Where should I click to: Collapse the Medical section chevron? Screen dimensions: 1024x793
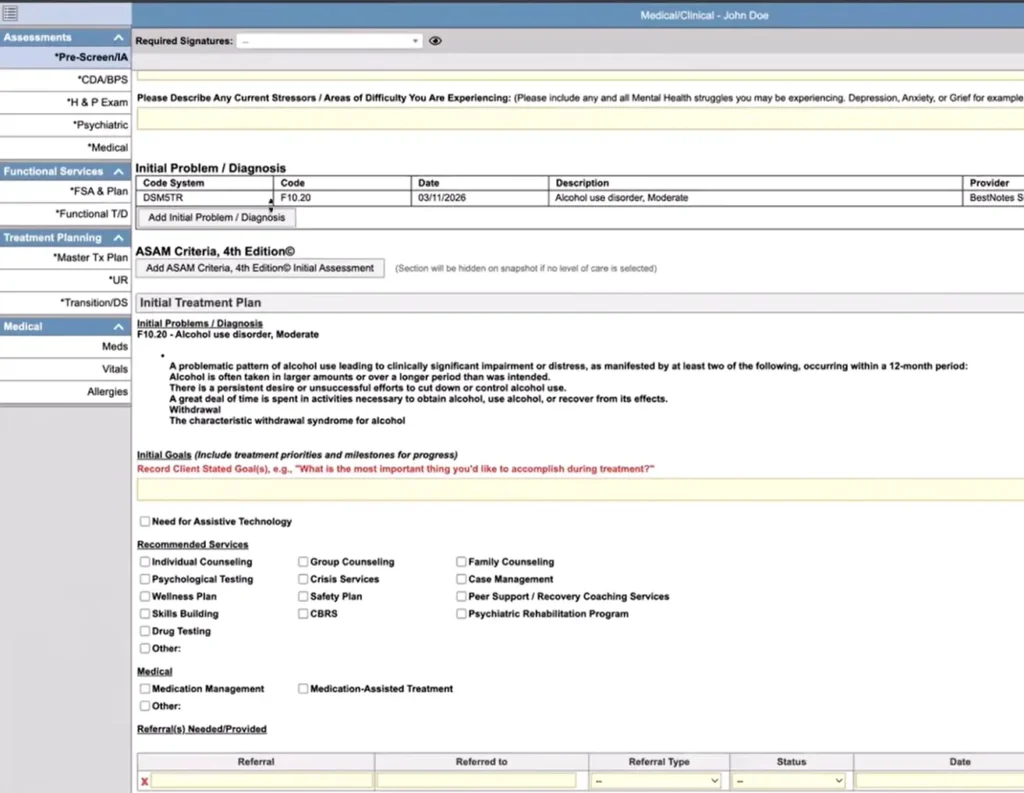[x=118, y=327]
